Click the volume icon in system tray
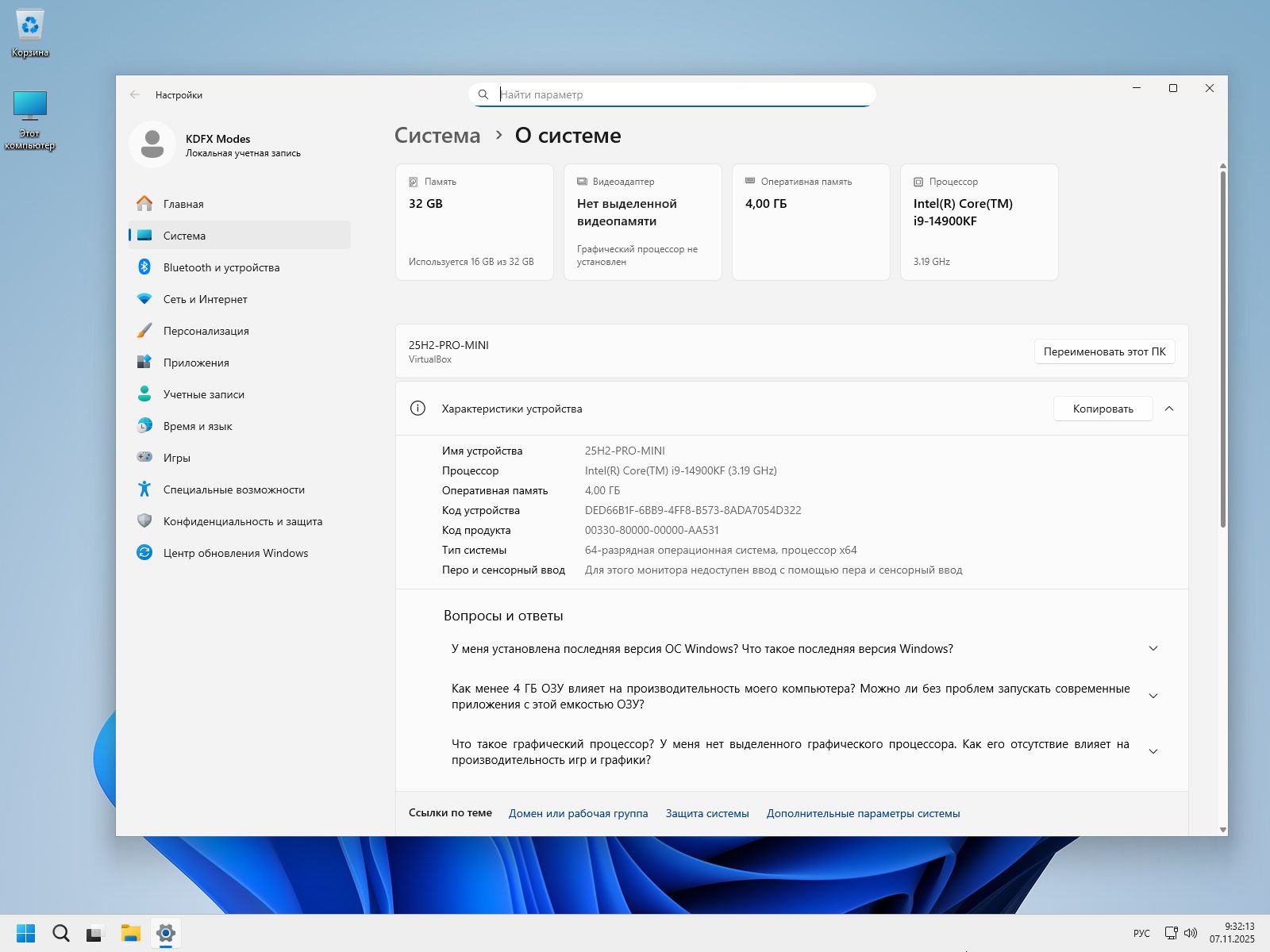Image resolution: width=1270 pixels, height=952 pixels. [x=1191, y=933]
